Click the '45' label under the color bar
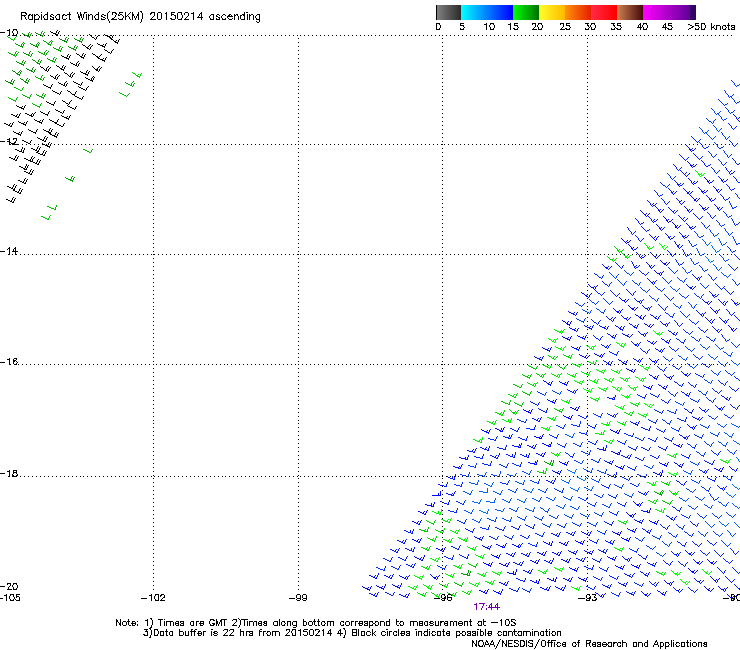740x650 pixels. pyautogui.click(x=667, y=27)
